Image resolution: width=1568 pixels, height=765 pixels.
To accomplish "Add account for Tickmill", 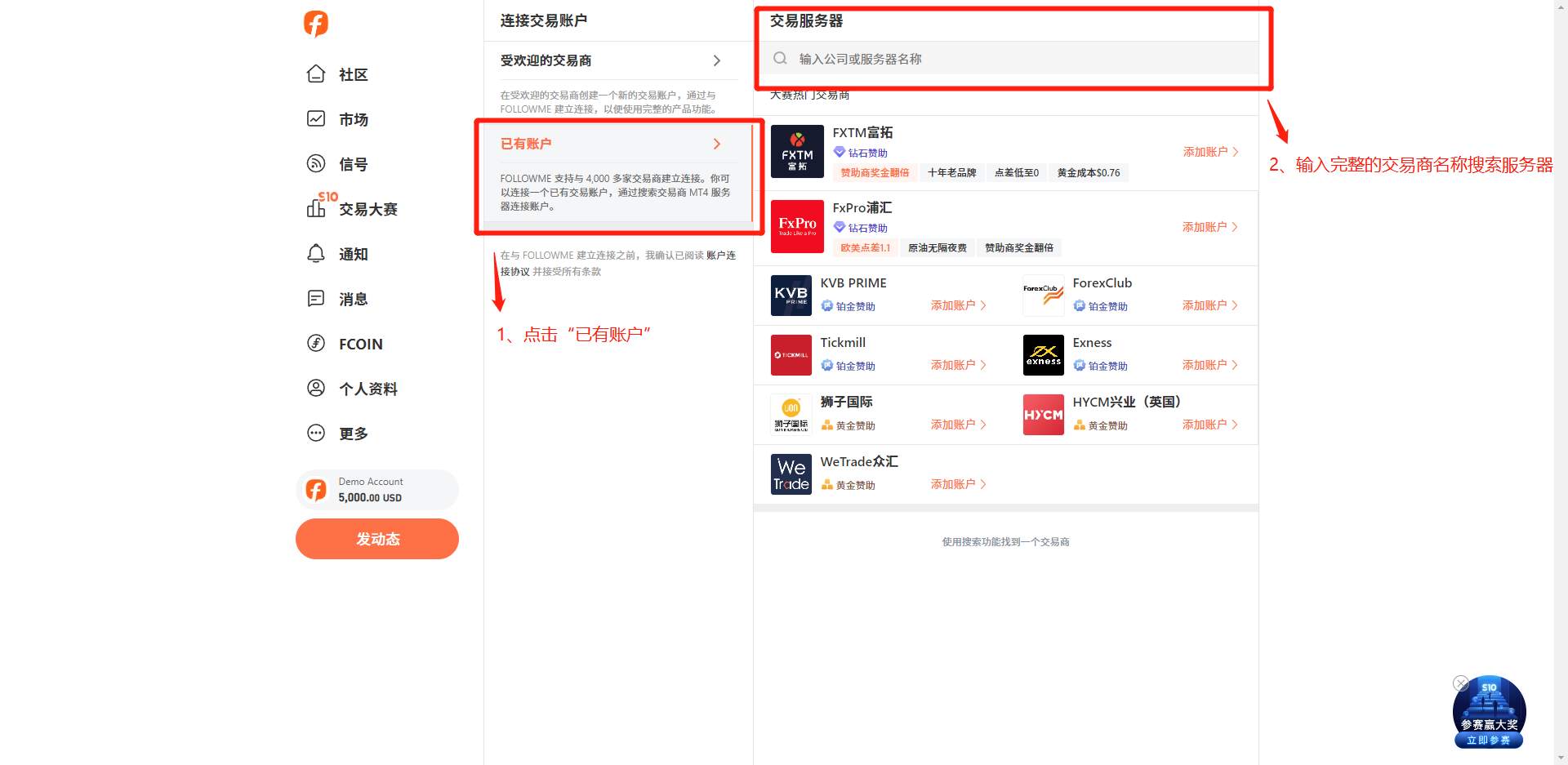I will pos(959,365).
